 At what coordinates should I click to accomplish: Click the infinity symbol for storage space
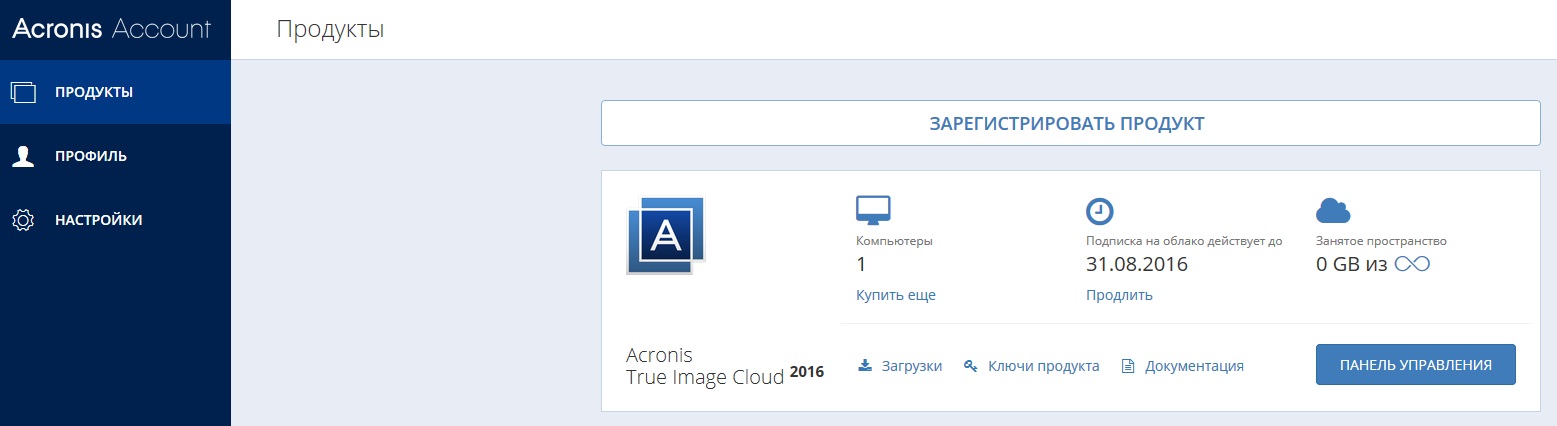[x=1413, y=264]
